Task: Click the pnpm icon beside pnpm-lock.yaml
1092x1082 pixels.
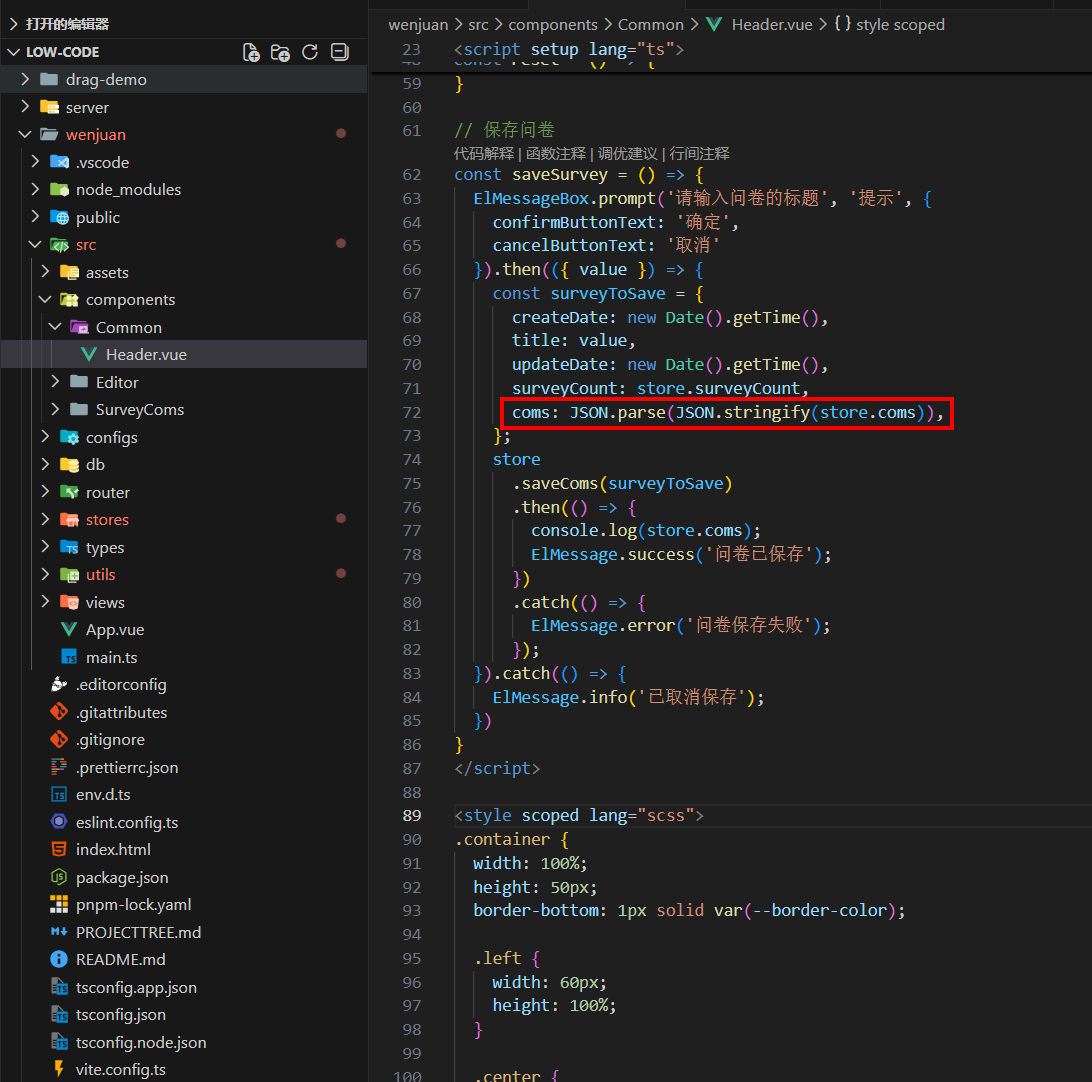Action: pos(59,904)
